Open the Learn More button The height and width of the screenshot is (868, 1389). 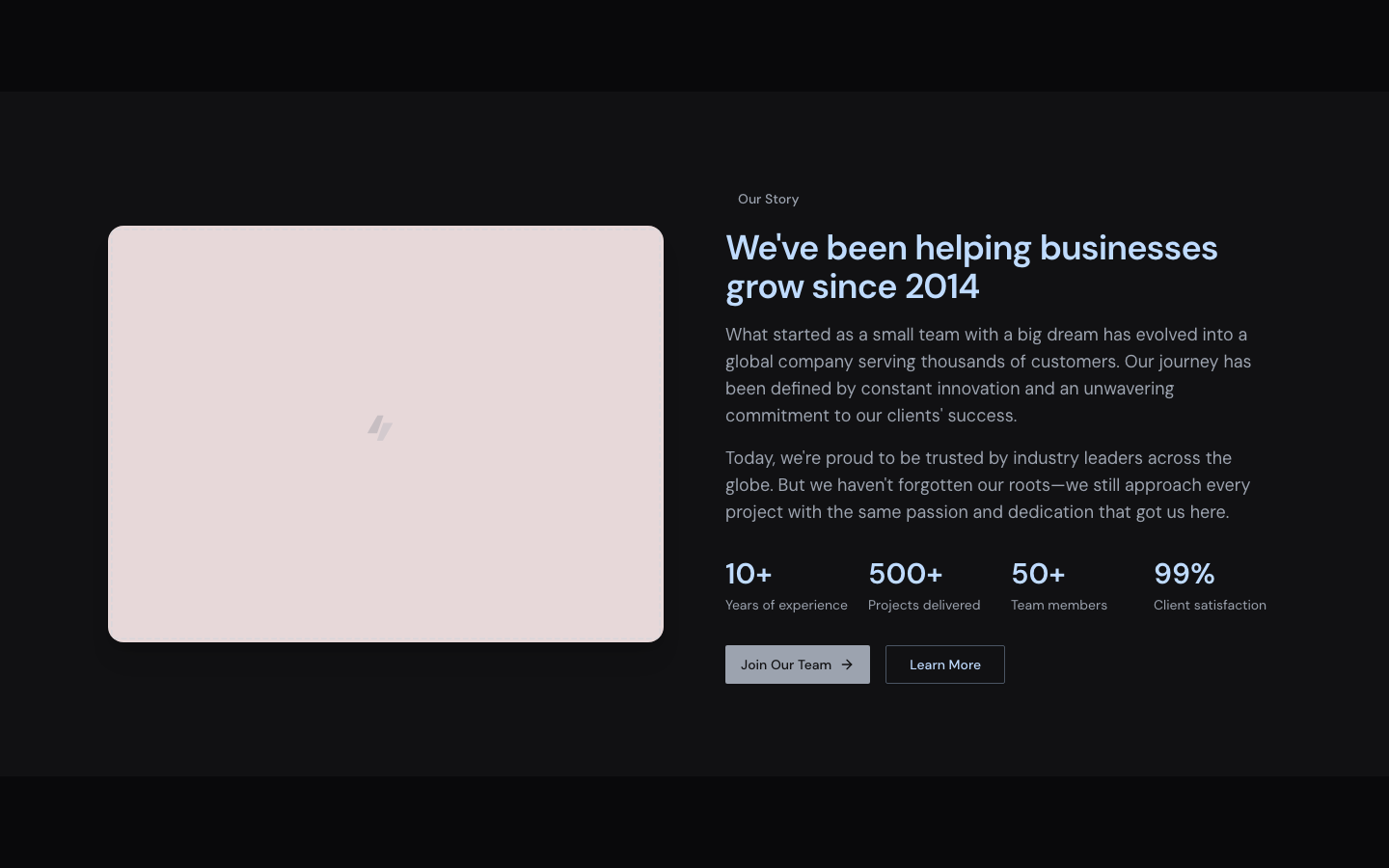[944, 665]
